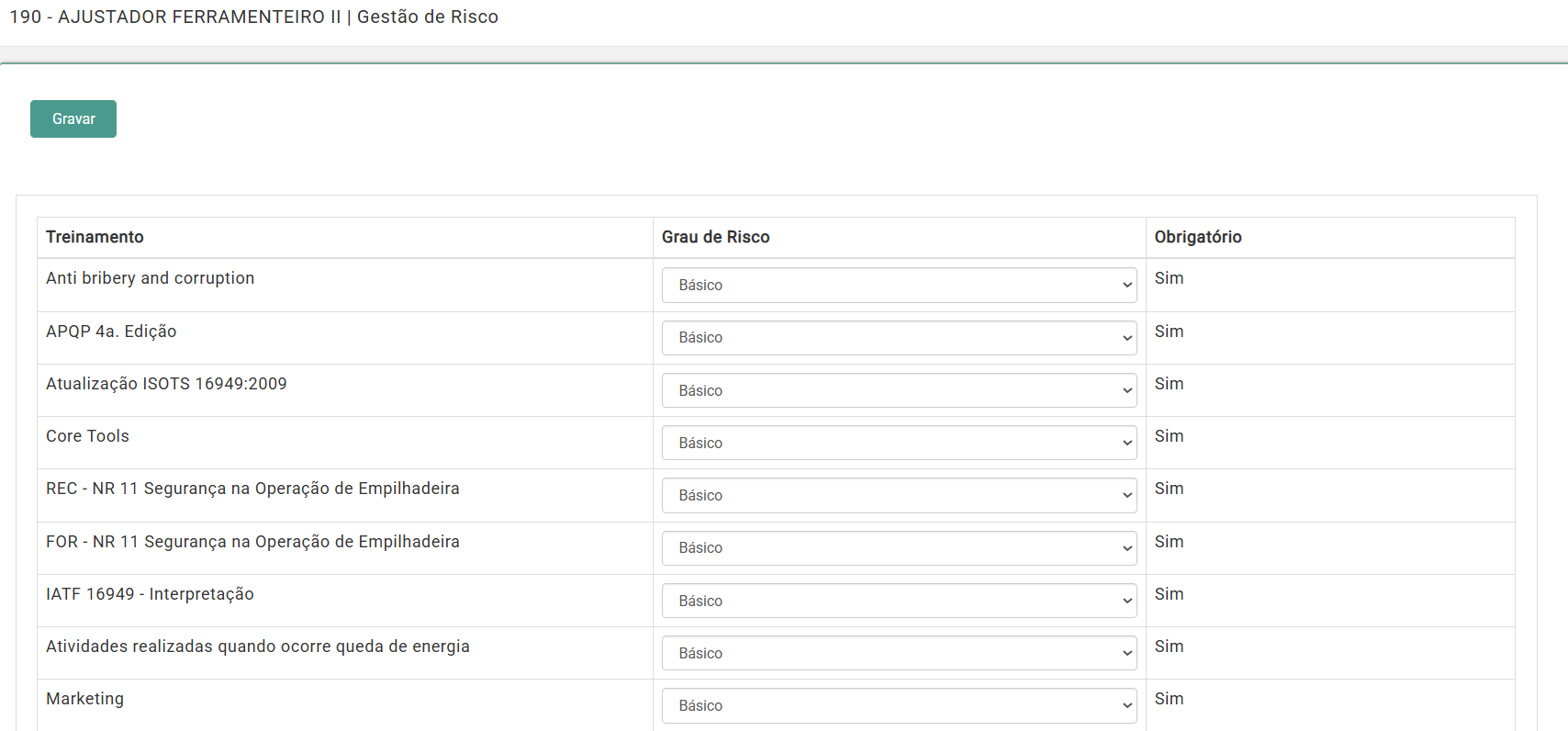Click the Core Tools training name

[87, 436]
